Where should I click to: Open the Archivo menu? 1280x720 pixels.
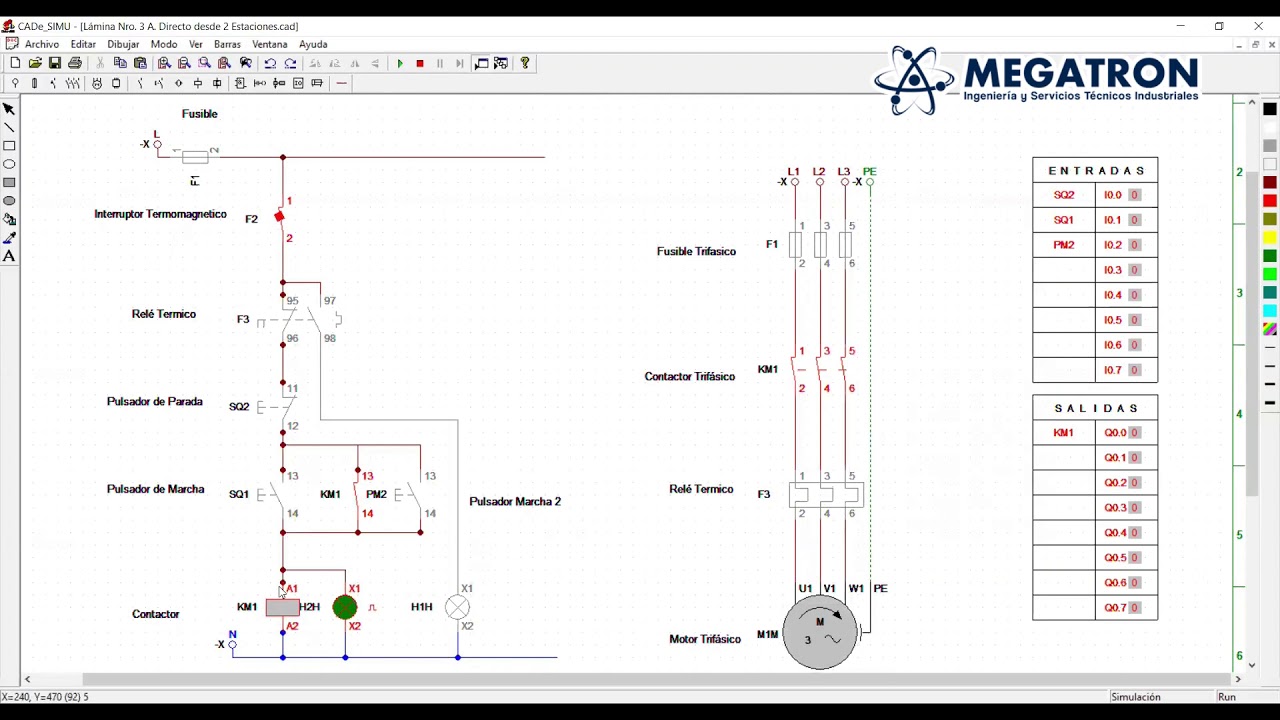(x=42, y=44)
